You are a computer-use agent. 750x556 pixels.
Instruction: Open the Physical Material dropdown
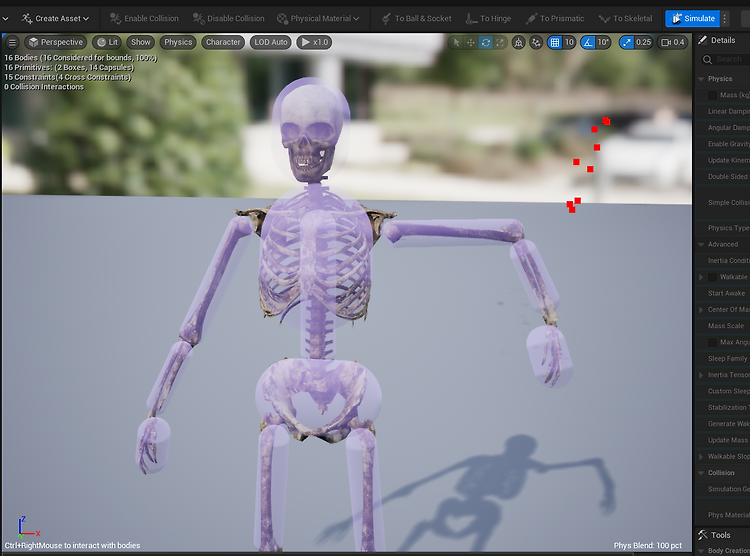click(318, 19)
